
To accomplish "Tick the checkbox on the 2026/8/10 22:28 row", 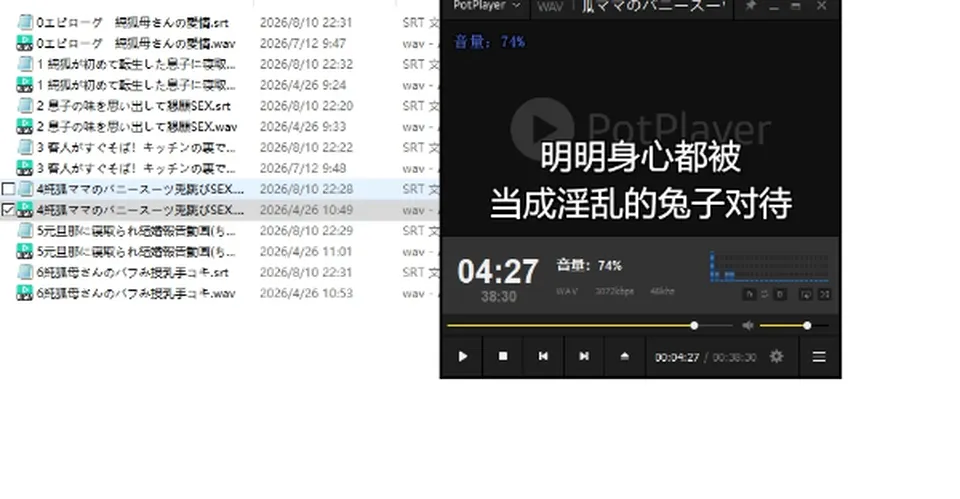I will pyautogui.click(x=8, y=189).
